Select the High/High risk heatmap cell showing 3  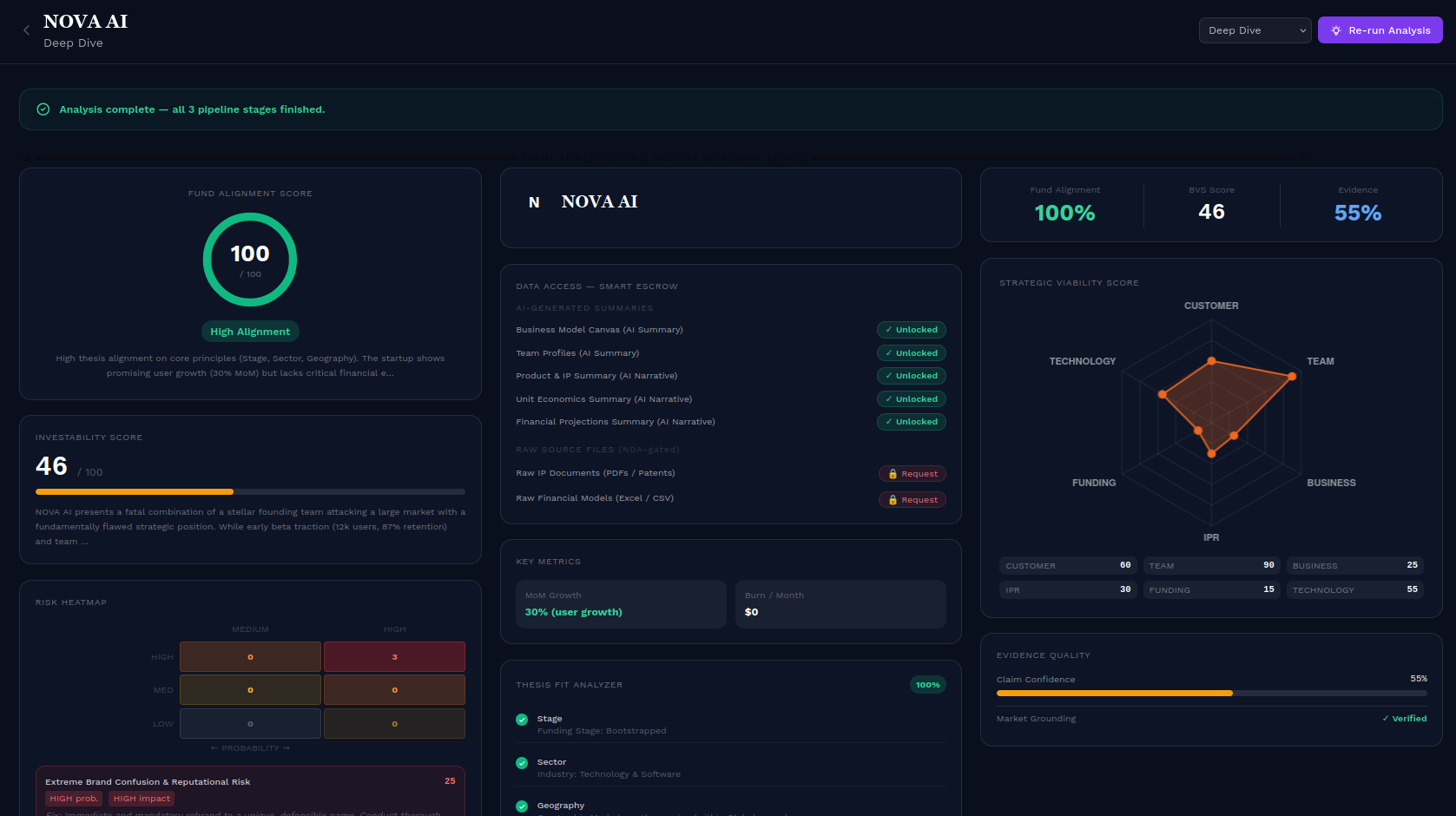(x=394, y=657)
